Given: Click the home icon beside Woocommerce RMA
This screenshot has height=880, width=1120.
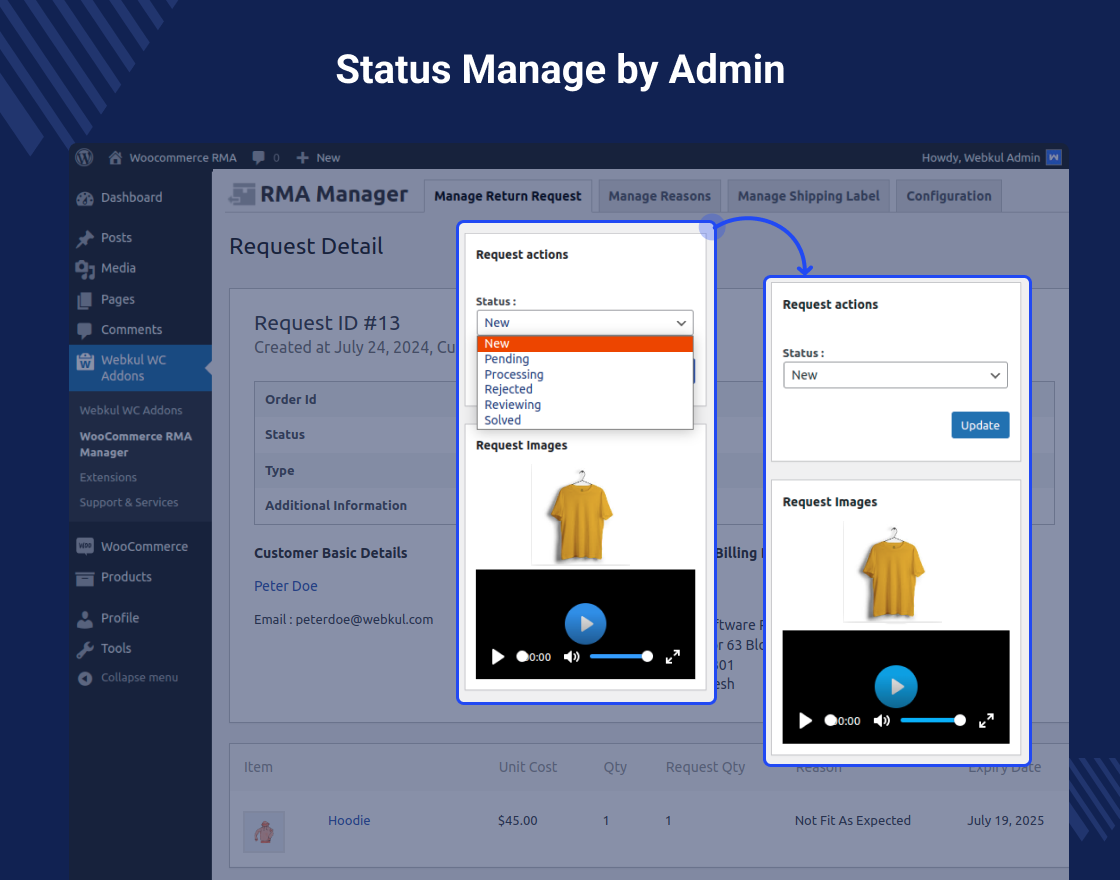Looking at the screenshot, I should (x=115, y=157).
